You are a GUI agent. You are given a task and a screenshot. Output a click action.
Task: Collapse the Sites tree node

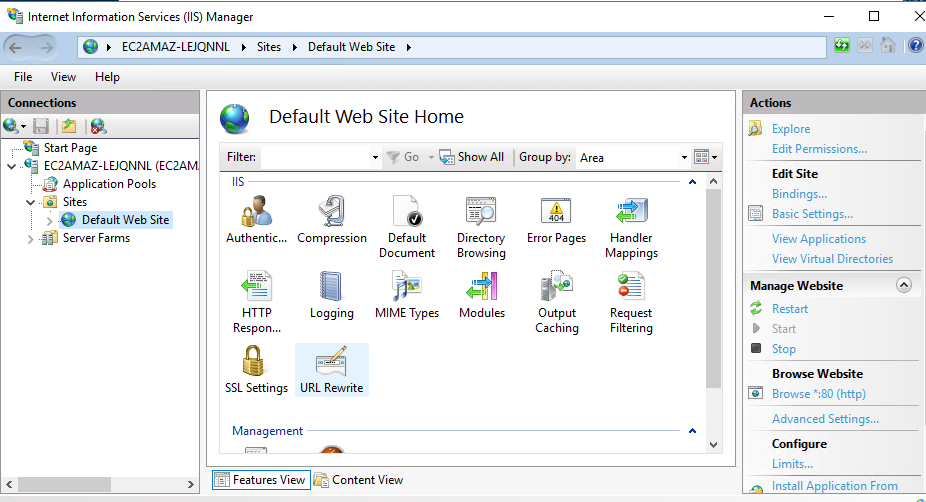(x=31, y=203)
